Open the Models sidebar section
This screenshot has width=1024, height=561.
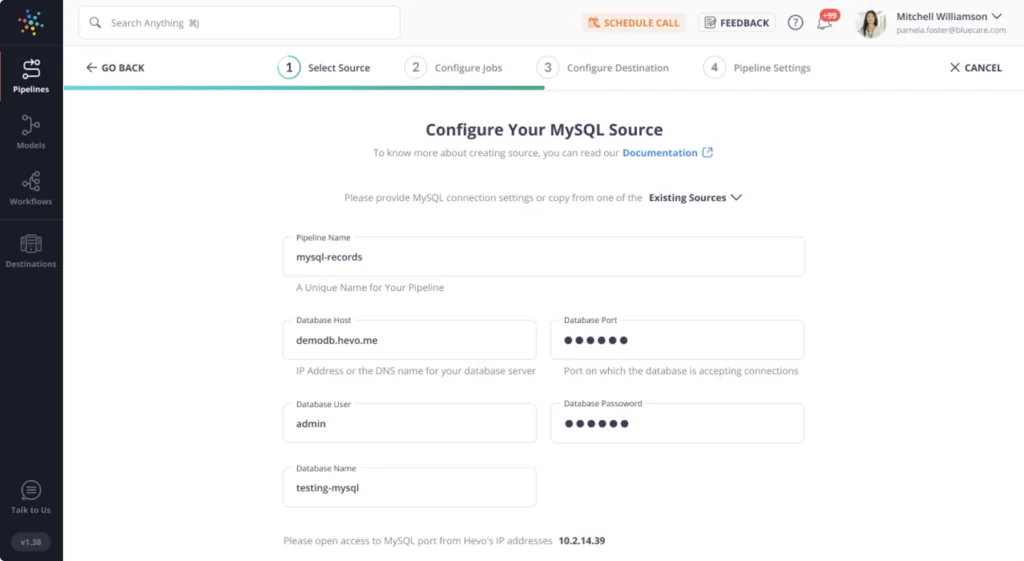31,132
